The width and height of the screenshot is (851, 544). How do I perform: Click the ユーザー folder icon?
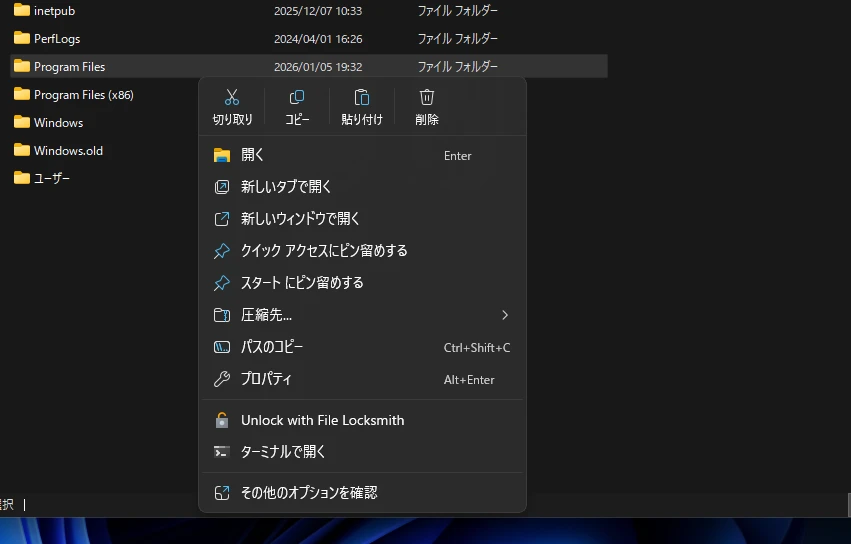[x=22, y=178]
